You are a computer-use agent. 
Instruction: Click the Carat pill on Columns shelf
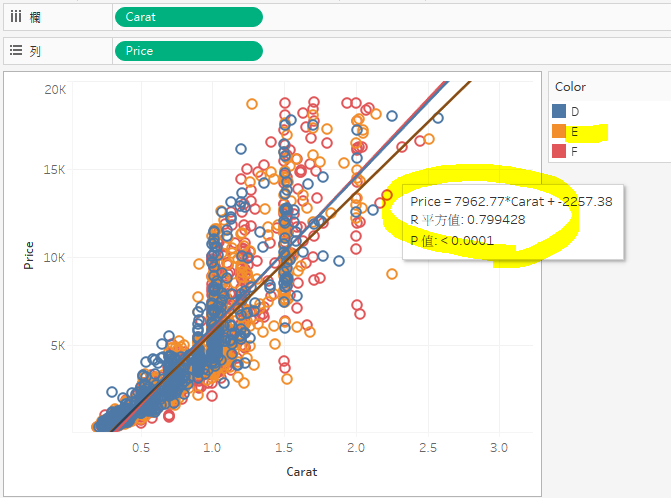click(x=189, y=17)
